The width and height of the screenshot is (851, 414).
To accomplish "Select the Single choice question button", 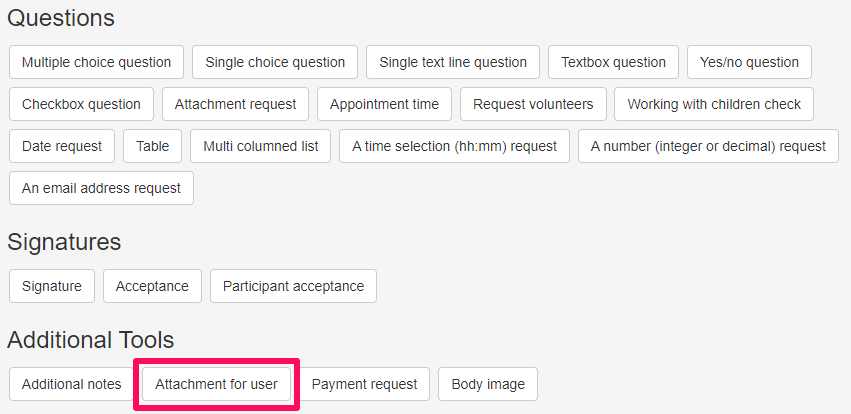I will pos(275,62).
